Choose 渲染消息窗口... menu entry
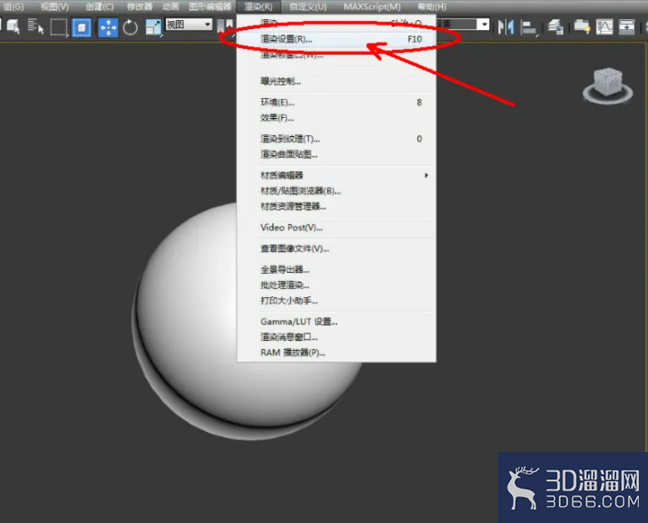 336,337
